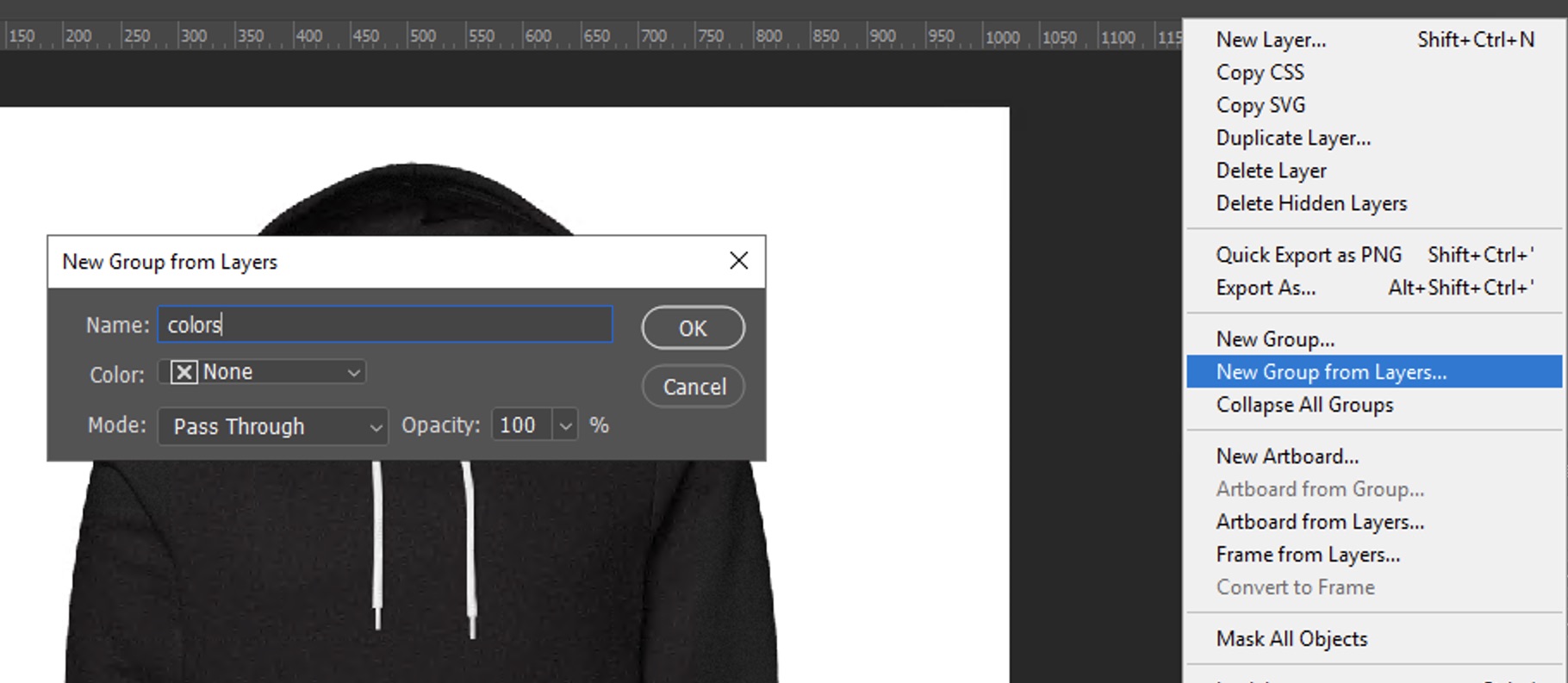Choose Delete Hidden Layers option
The image size is (1568, 683).
click(1311, 203)
